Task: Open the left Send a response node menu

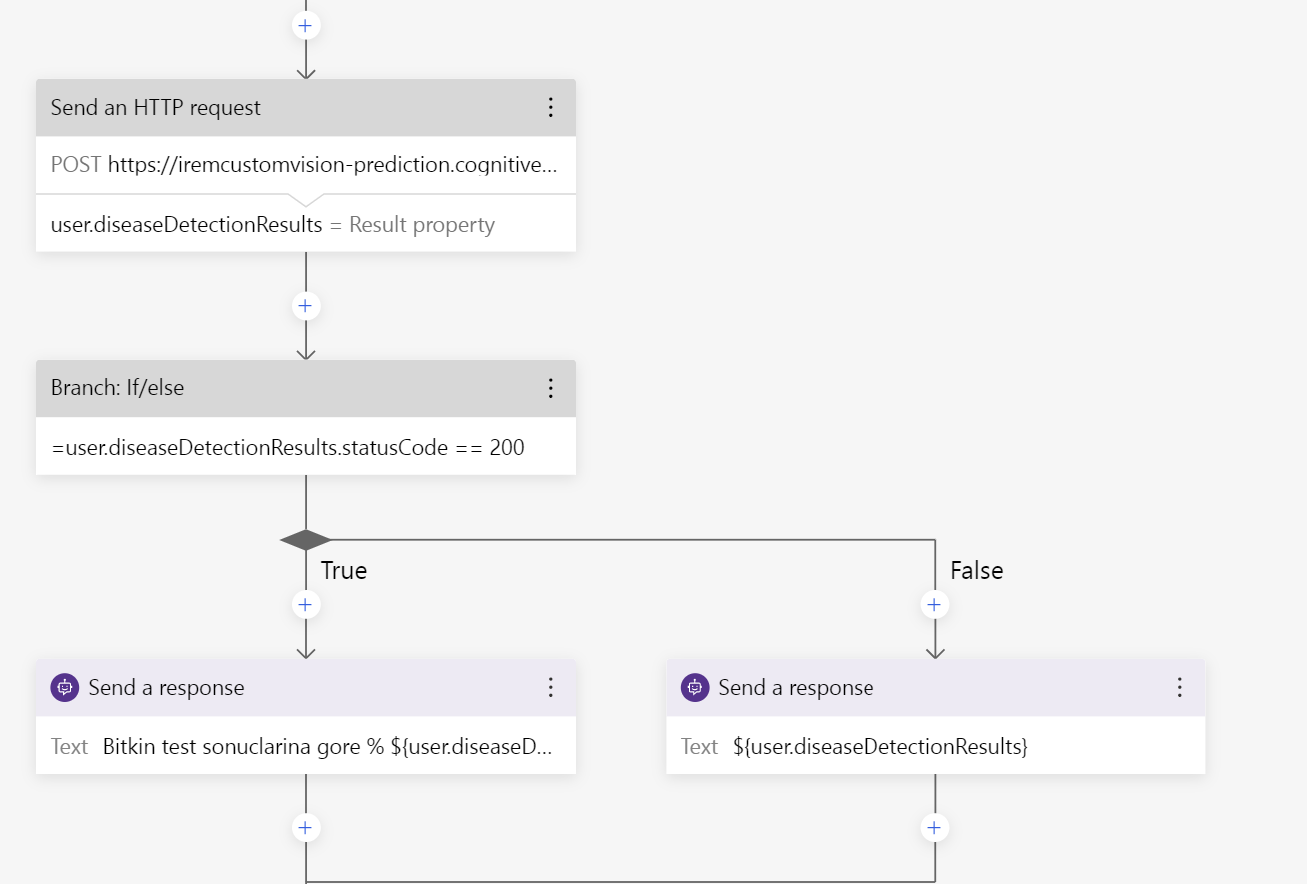Action: click(x=551, y=687)
